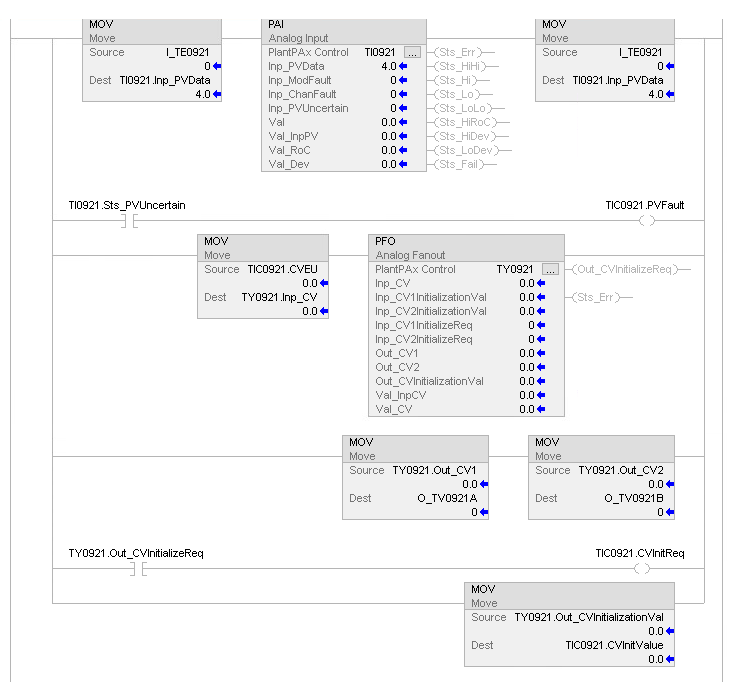Select the TIC0921.CVInitValue destination tag
The image size is (733, 682).
(x=615, y=645)
